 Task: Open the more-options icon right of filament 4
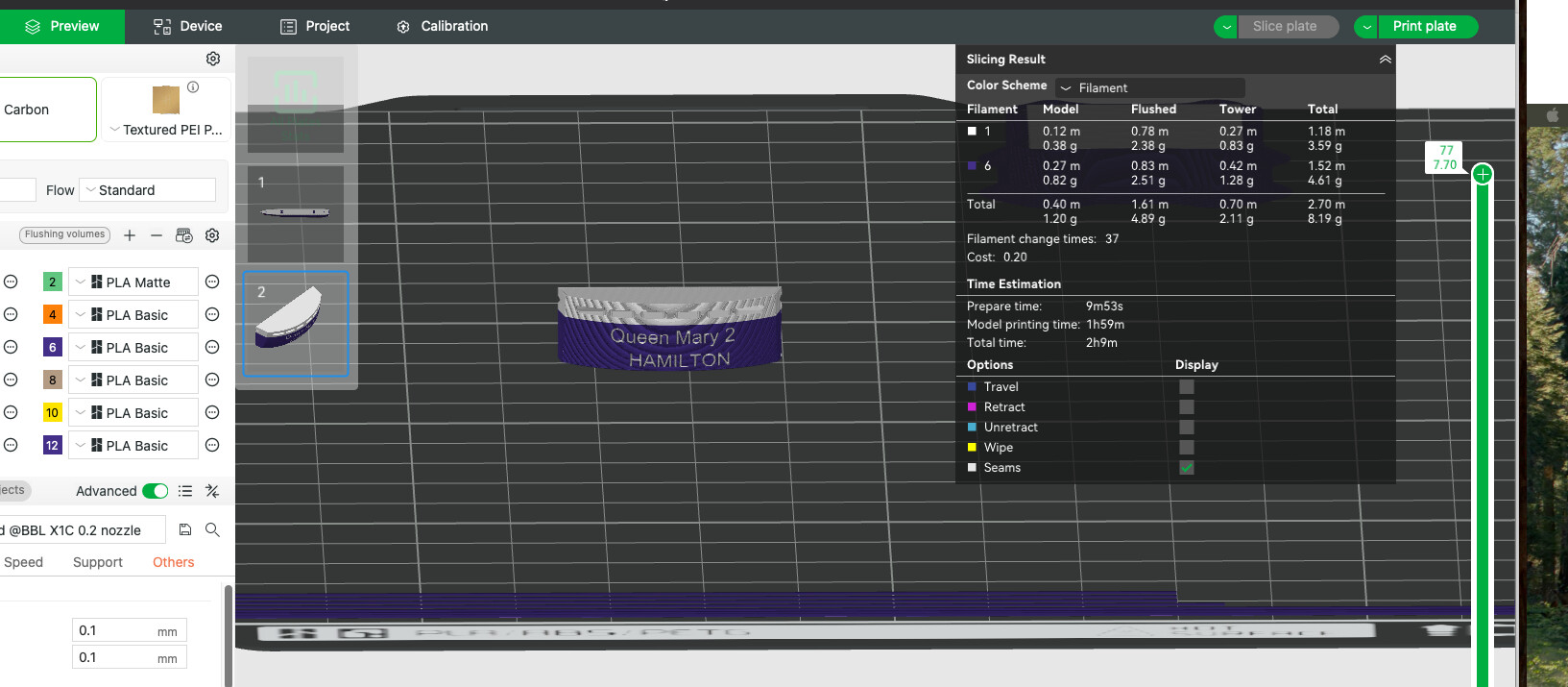click(212, 314)
